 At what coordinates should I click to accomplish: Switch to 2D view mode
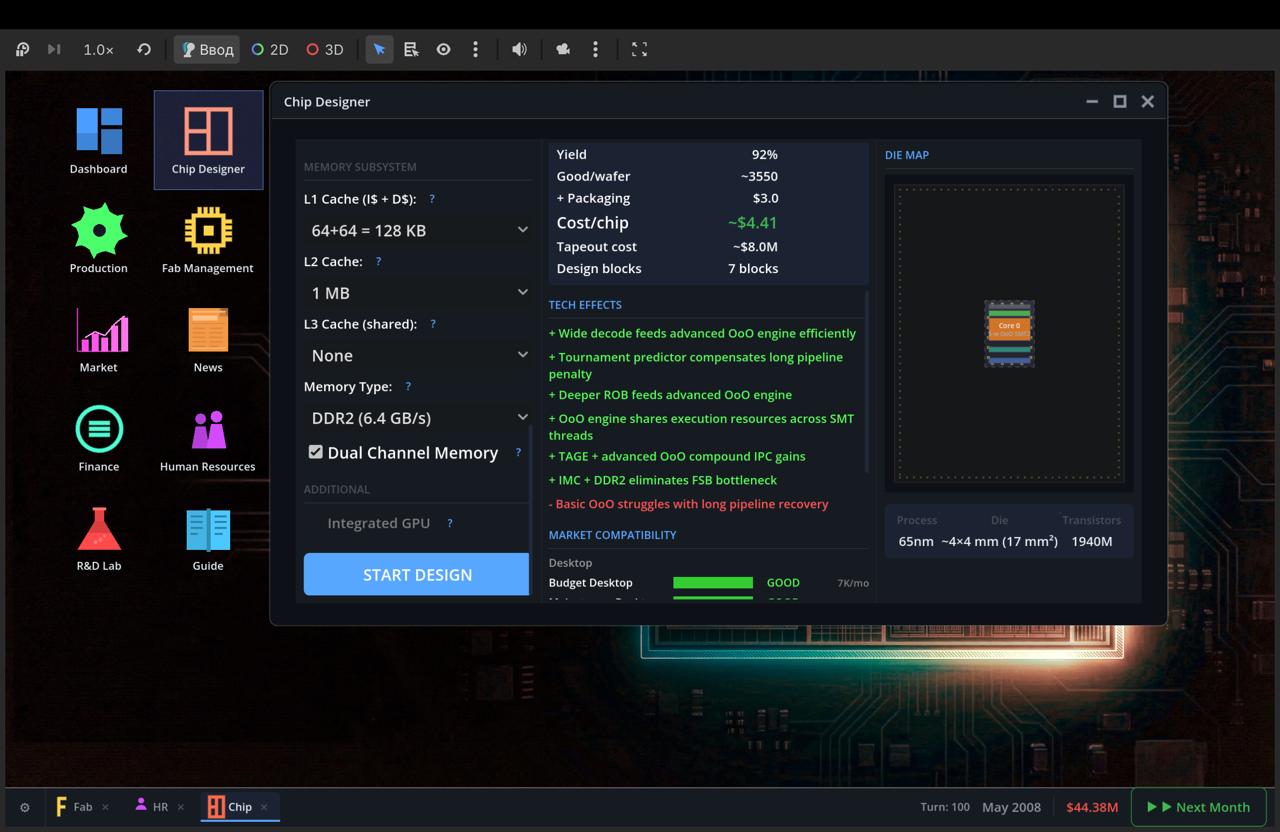tap(270, 49)
